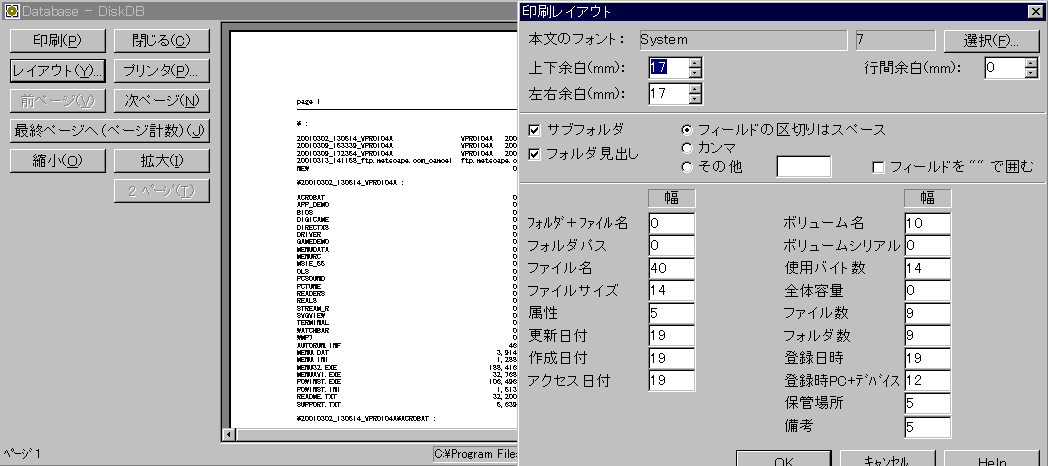
Task: Open プリンタ(P)... printer settings
Action: (160, 71)
